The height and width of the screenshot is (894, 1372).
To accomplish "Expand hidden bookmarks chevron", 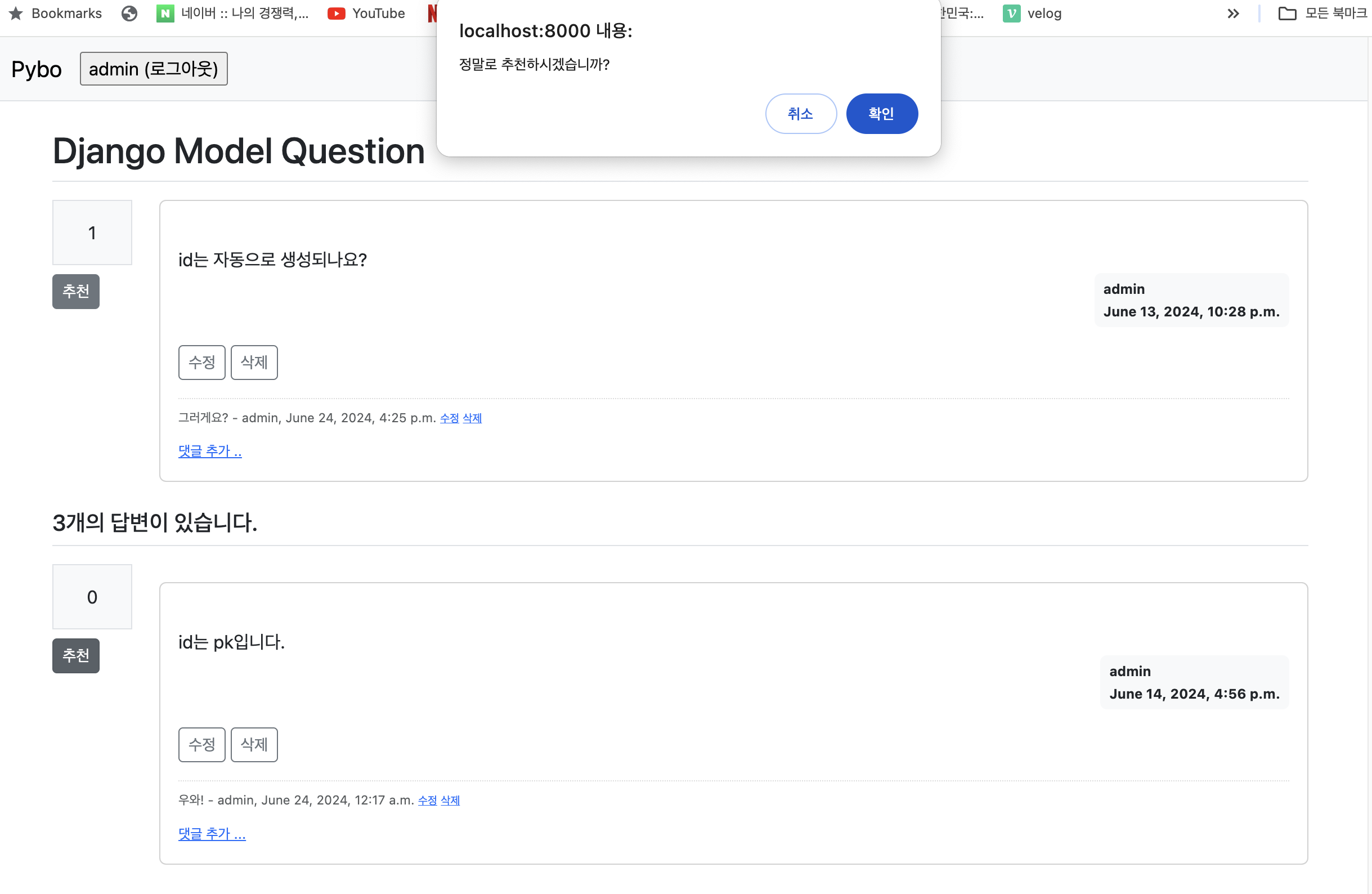I will click(x=1233, y=14).
